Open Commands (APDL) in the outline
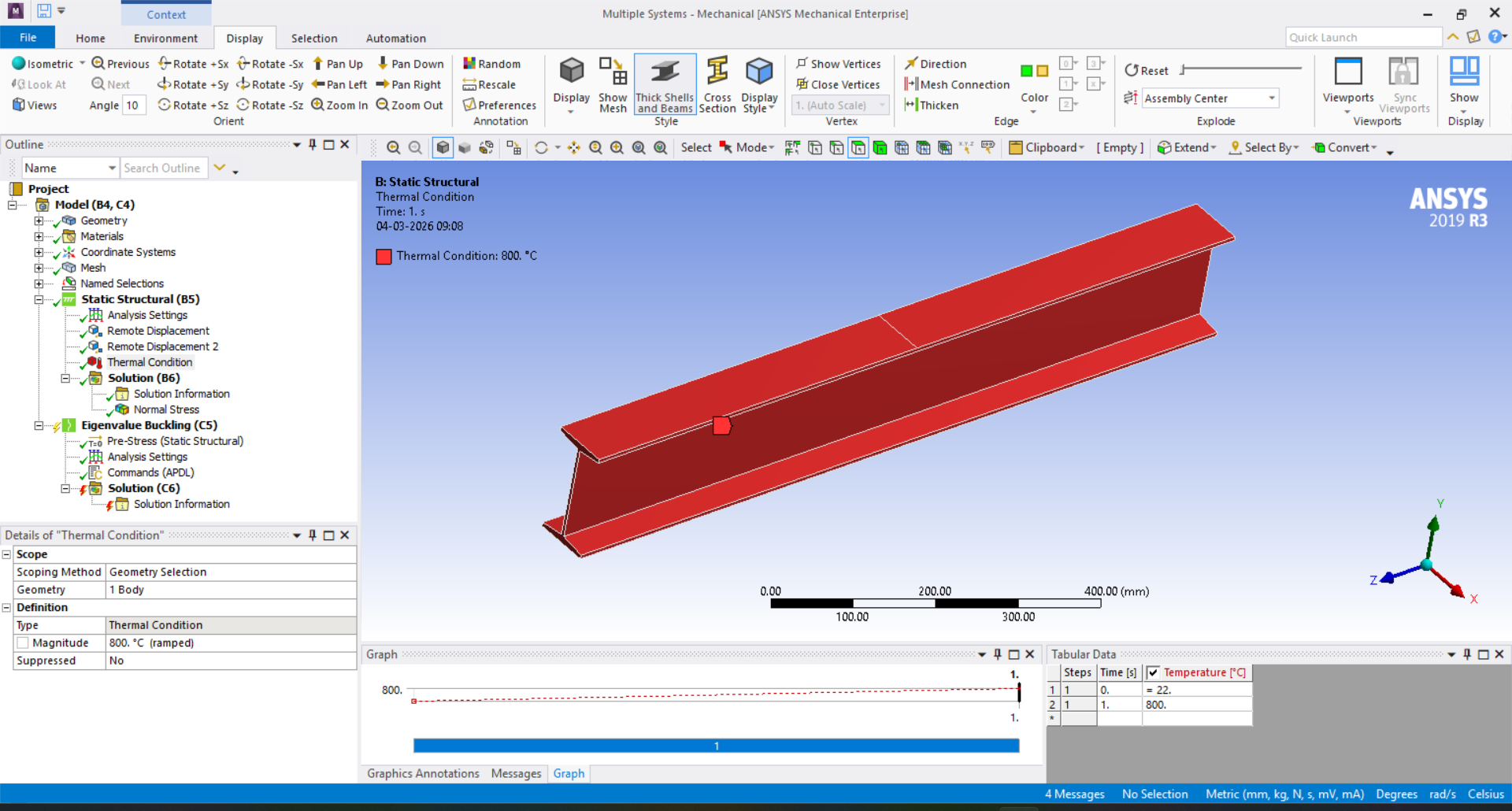1512x811 pixels. pyautogui.click(x=150, y=472)
